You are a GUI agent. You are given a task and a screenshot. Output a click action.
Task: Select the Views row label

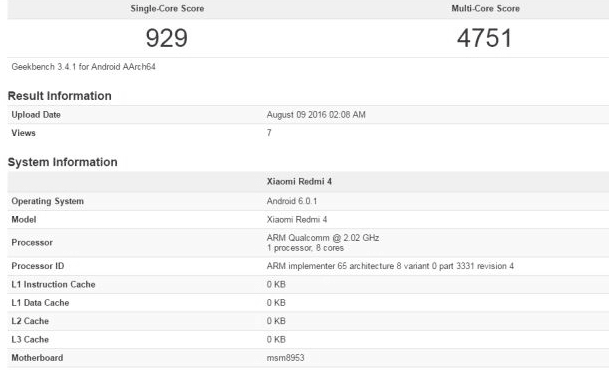point(23,133)
